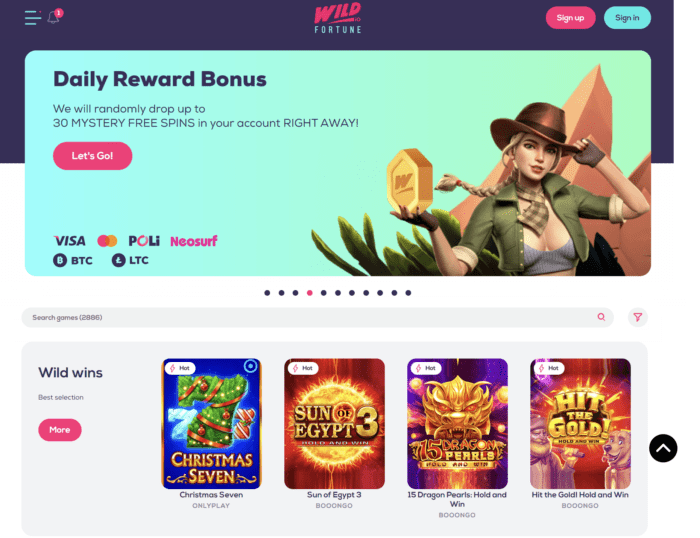
Task: Click the scroll-to-top arrow button
Action: coord(663,448)
